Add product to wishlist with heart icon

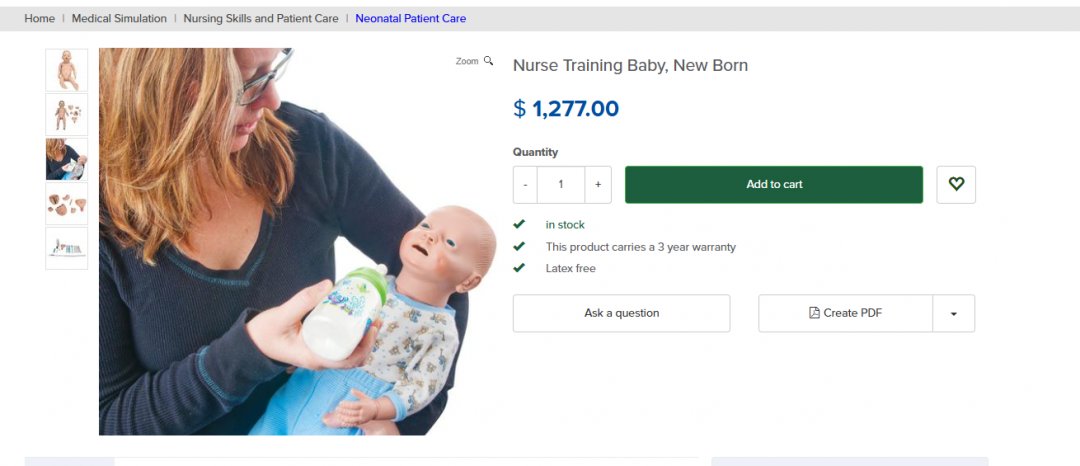pos(956,184)
